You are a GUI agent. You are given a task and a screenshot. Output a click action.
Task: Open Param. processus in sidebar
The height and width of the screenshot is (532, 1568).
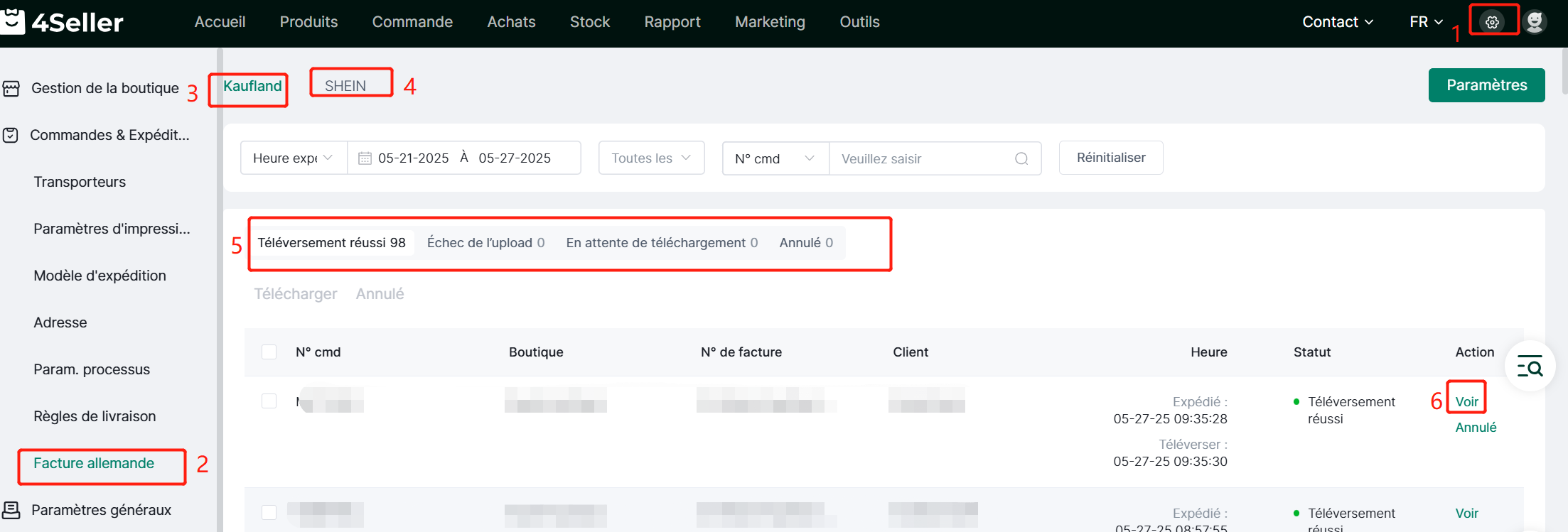(x=92, y=369)
